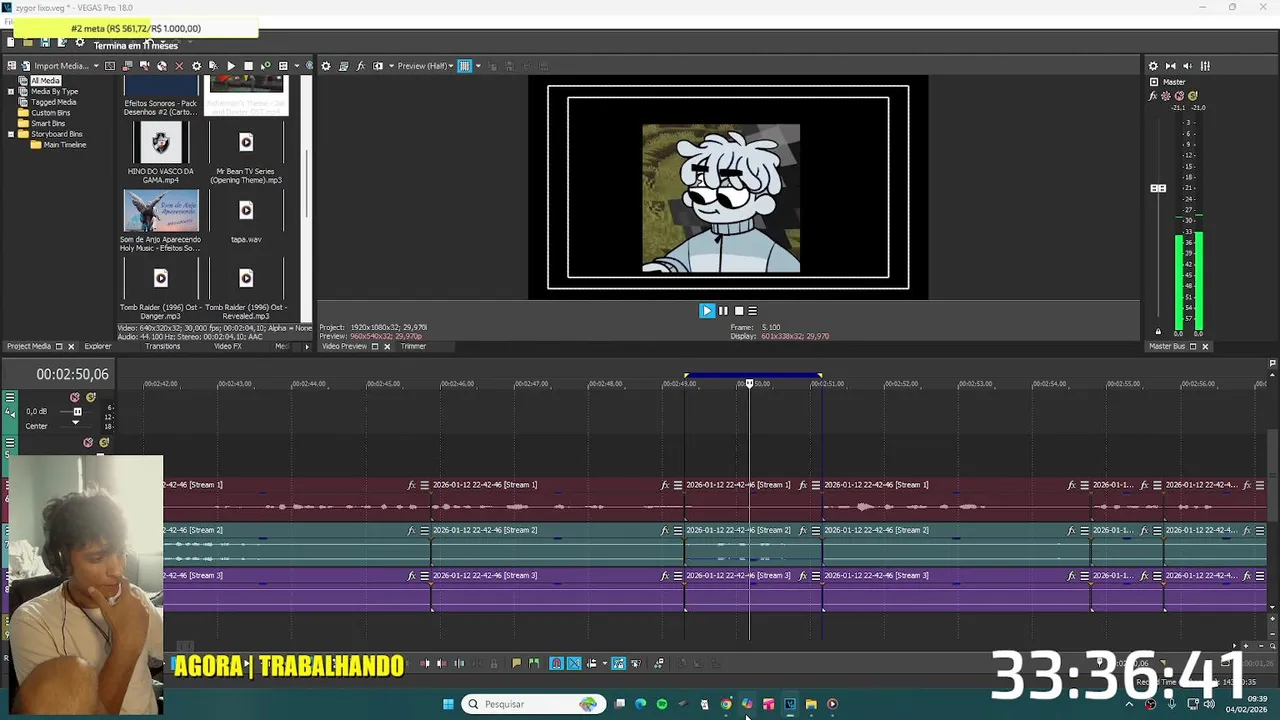Close the Master Bus panel
The width and height of the screenshot is (1280, 720).
[x=1205, y=347]
